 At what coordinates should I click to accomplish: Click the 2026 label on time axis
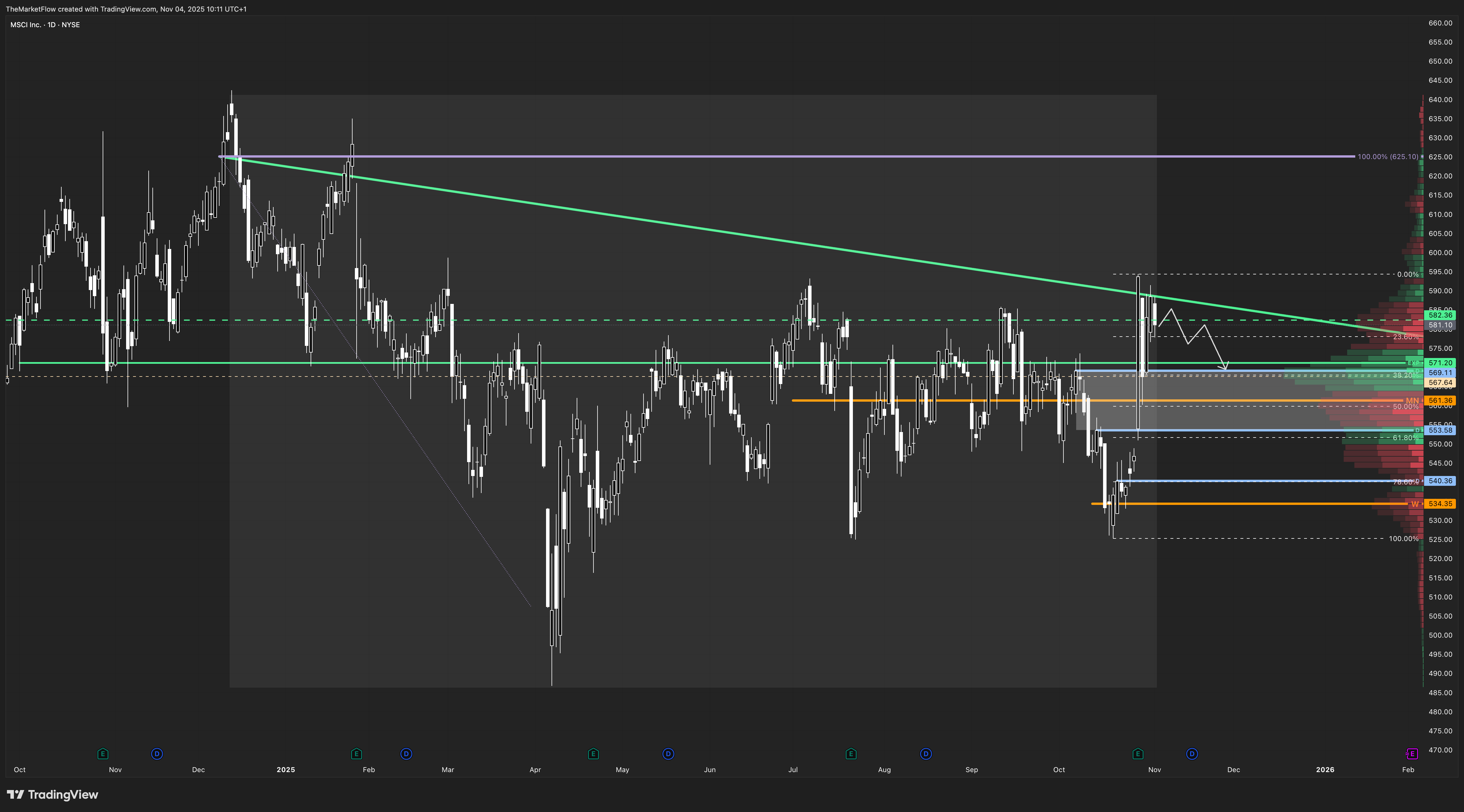[1325, 769]
